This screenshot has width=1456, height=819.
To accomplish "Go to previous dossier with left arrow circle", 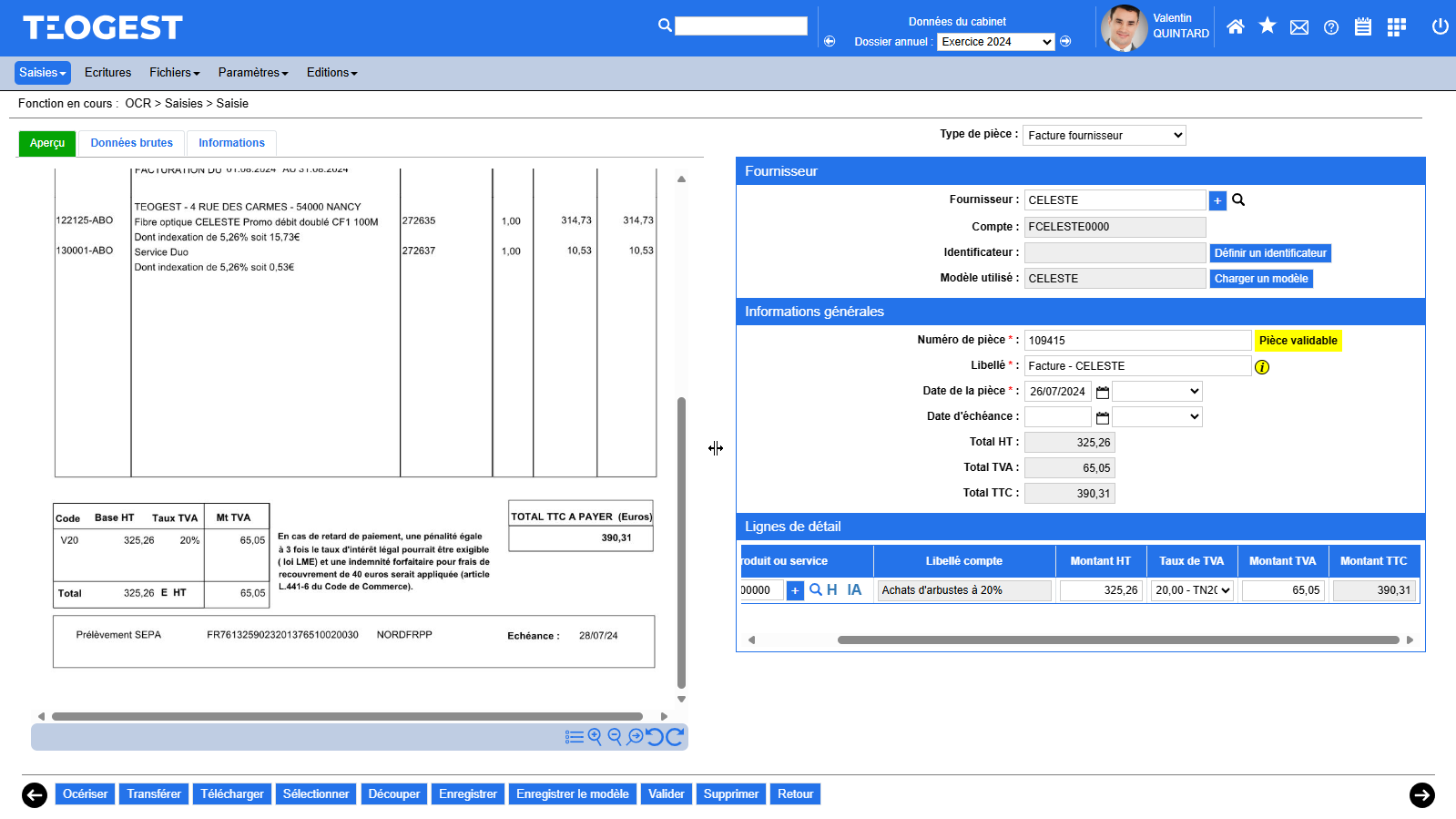I will click(830, 41).
